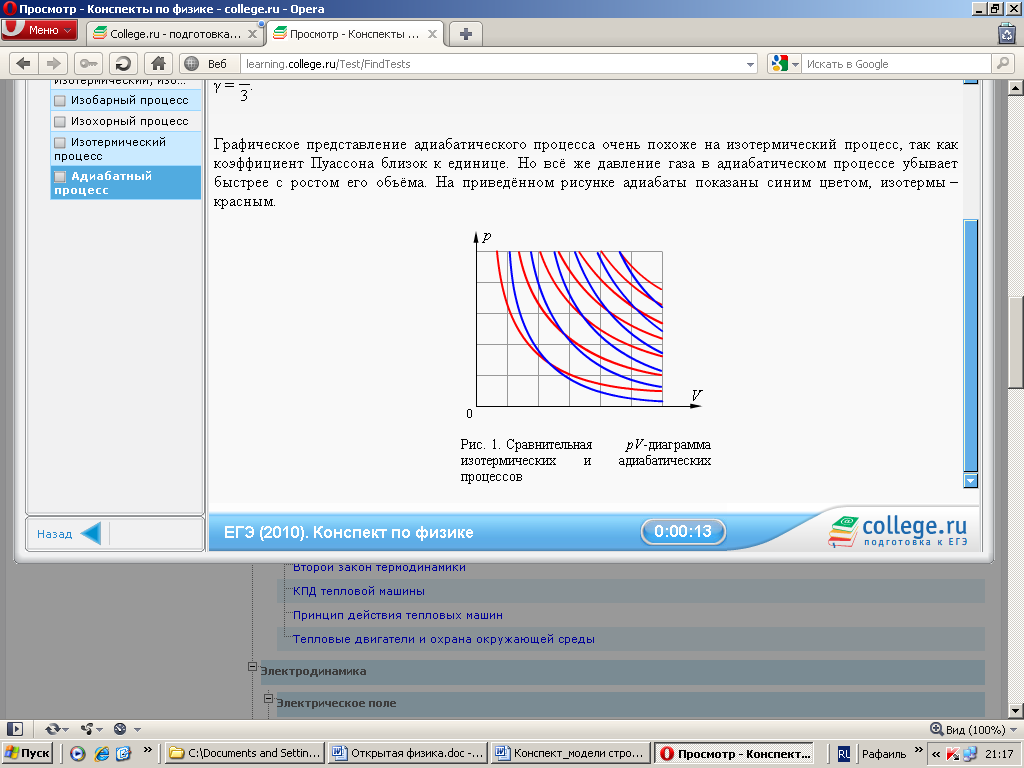Go back with the browser back arrow
Viewport: 1024px width, 768px height.
click(24, 63)
